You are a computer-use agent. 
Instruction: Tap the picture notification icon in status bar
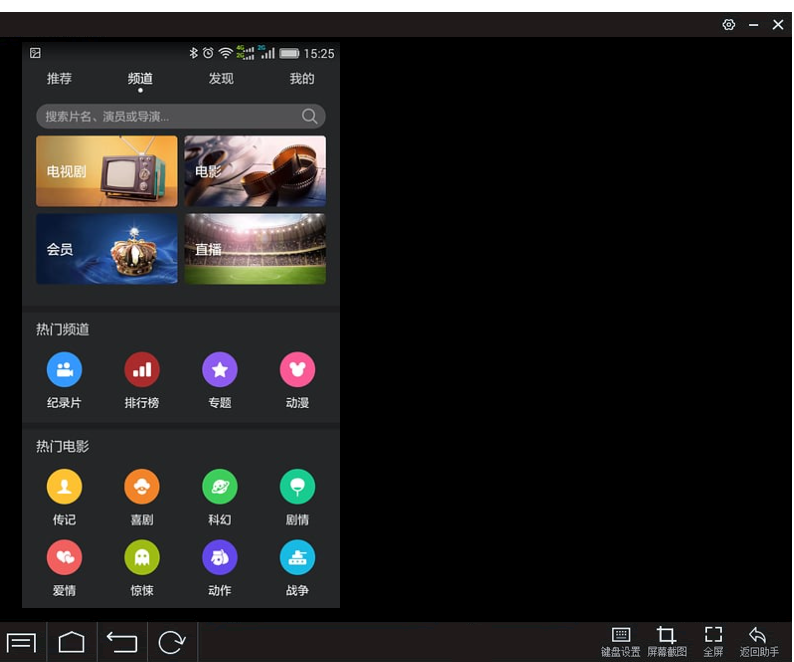35,53
